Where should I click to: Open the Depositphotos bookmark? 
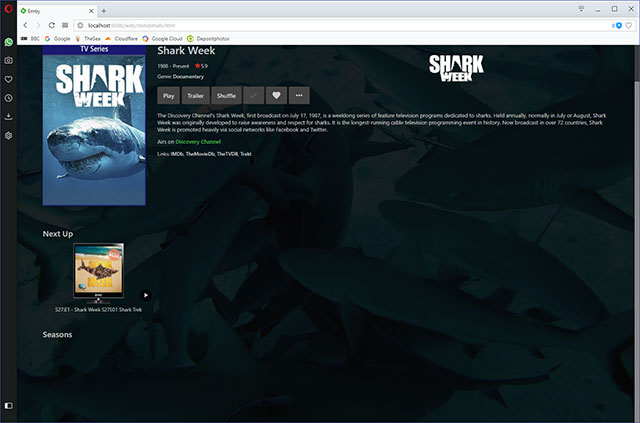pos(208,38)
